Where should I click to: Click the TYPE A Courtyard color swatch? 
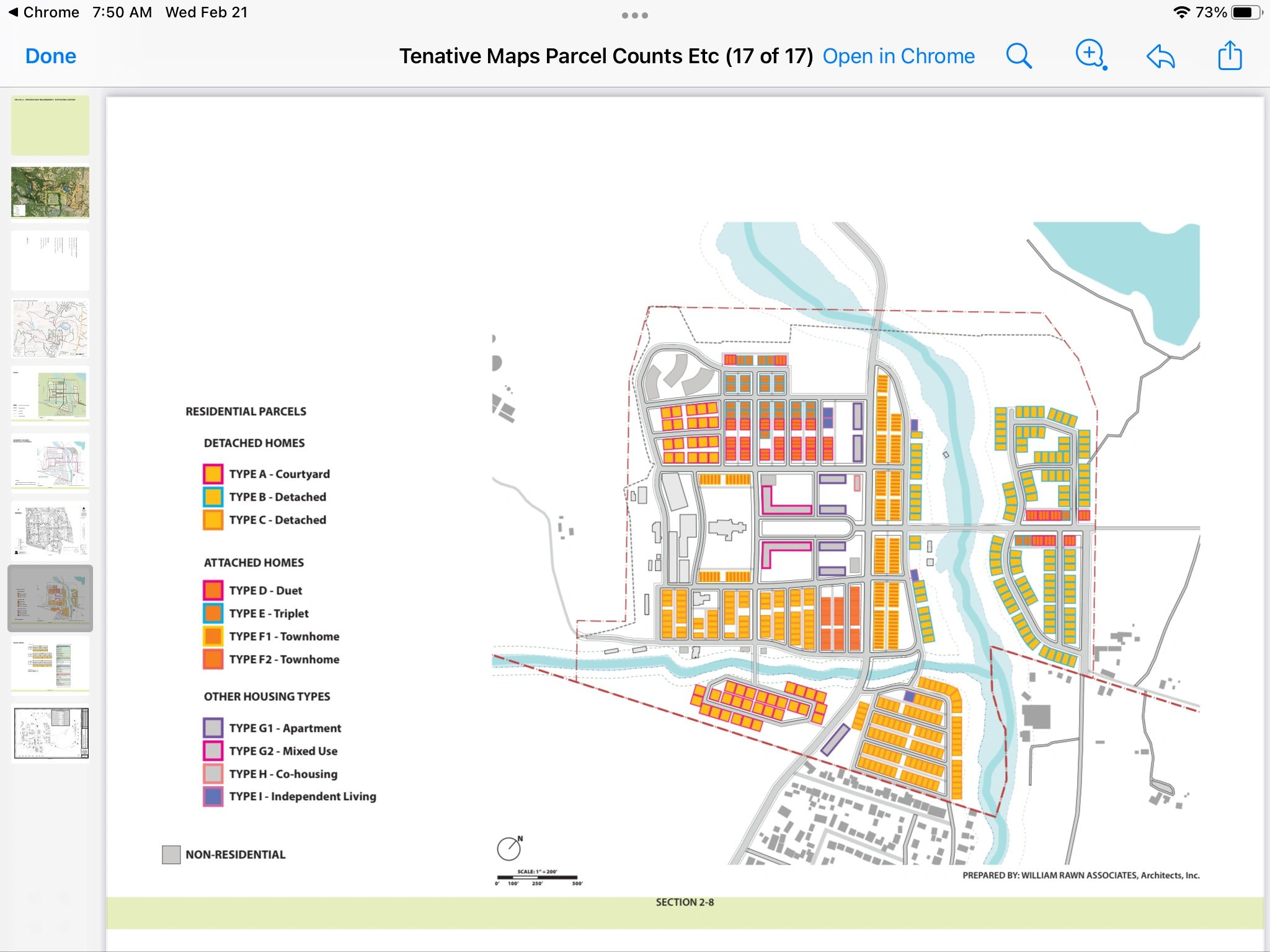[x=213, y=474]
